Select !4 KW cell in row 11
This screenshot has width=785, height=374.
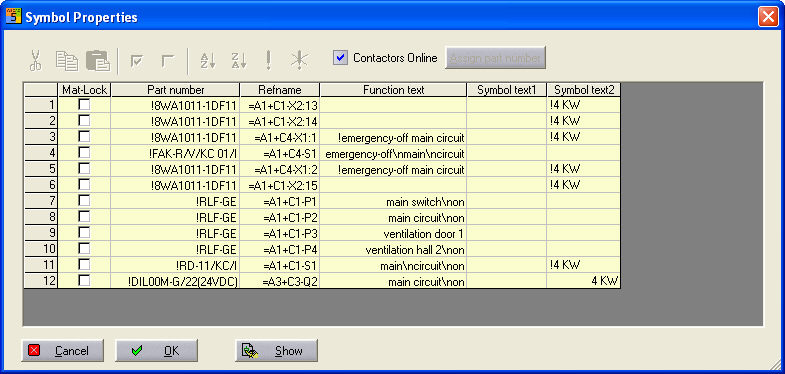[584, 265]
